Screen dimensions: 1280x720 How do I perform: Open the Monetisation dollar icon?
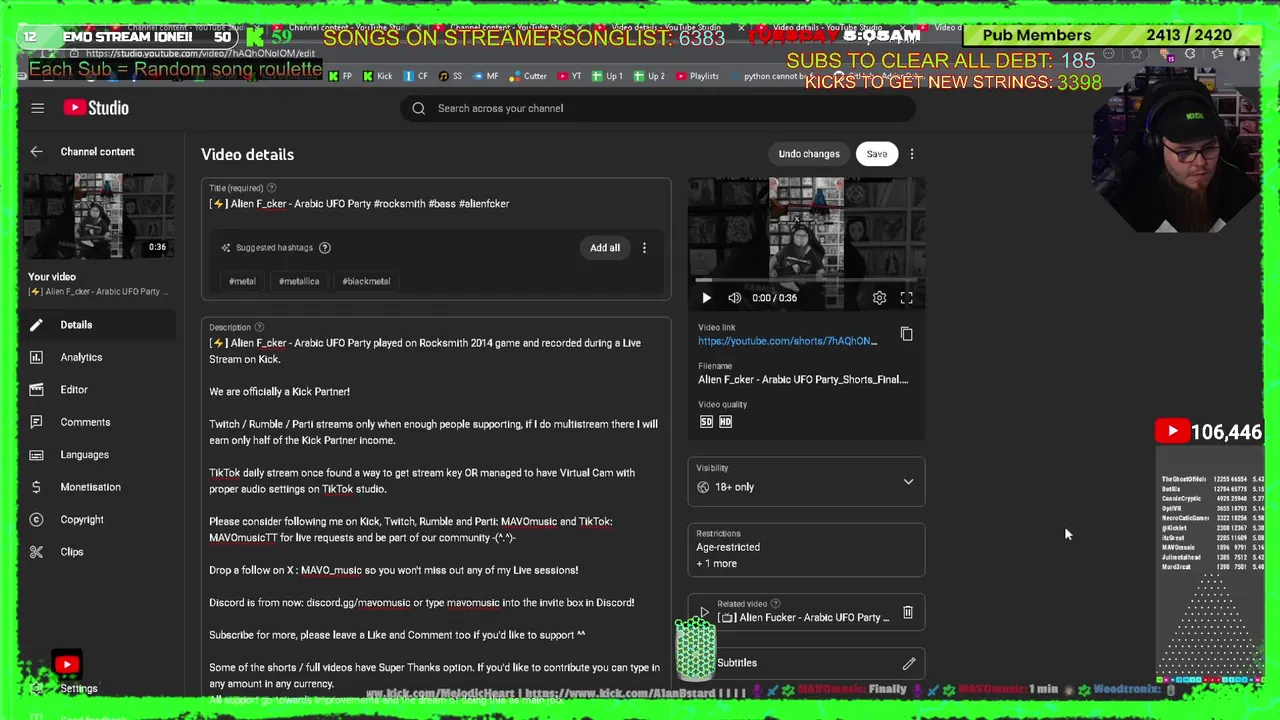coord(36,487)
